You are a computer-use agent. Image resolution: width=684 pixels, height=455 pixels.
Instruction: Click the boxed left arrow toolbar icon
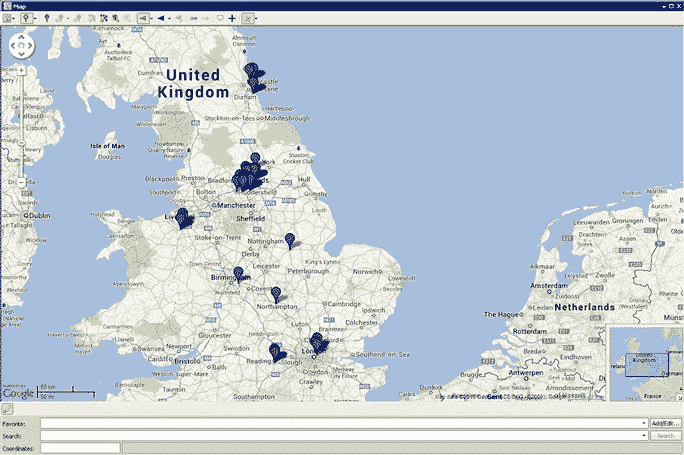pos(143,18)
